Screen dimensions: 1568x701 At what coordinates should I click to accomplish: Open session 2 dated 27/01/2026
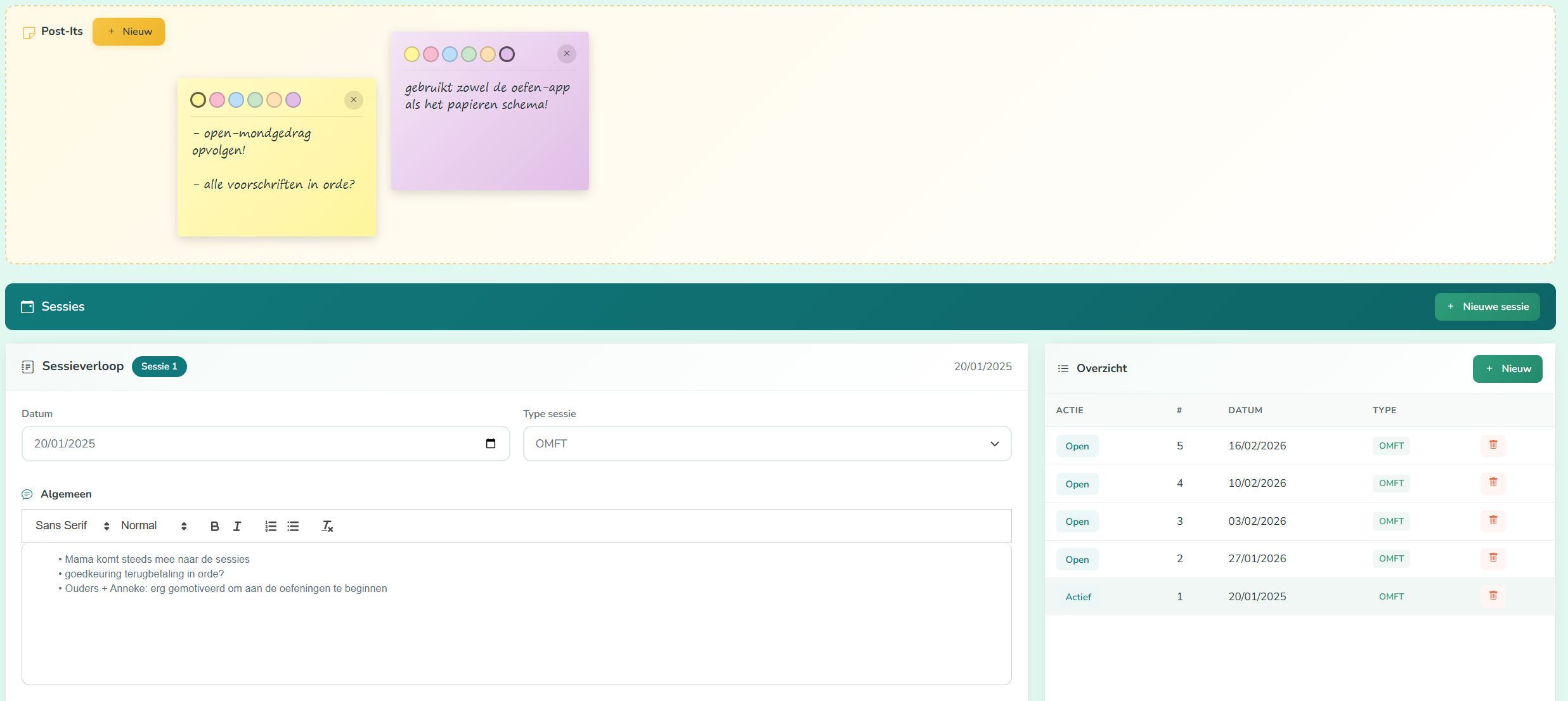(x=1077, y=560)
